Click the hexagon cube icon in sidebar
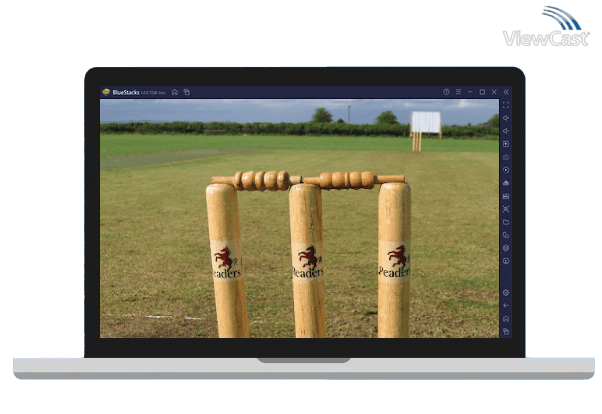Screen dimensions: 602x414 pos(506,248)
